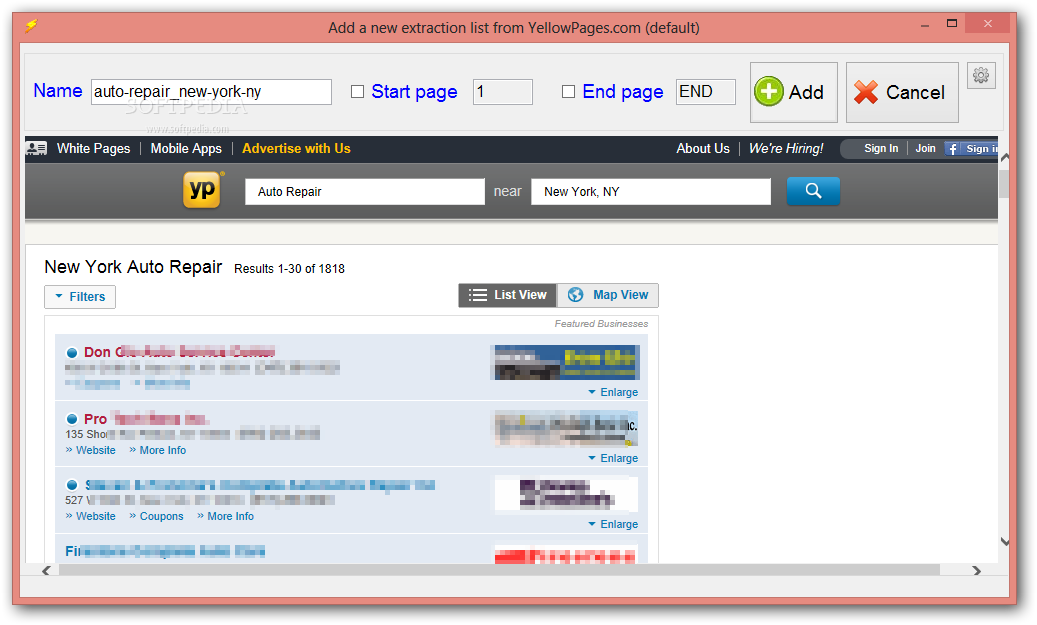
Task: Enlarge the 527 address listing ad
Action: (613, 524)
